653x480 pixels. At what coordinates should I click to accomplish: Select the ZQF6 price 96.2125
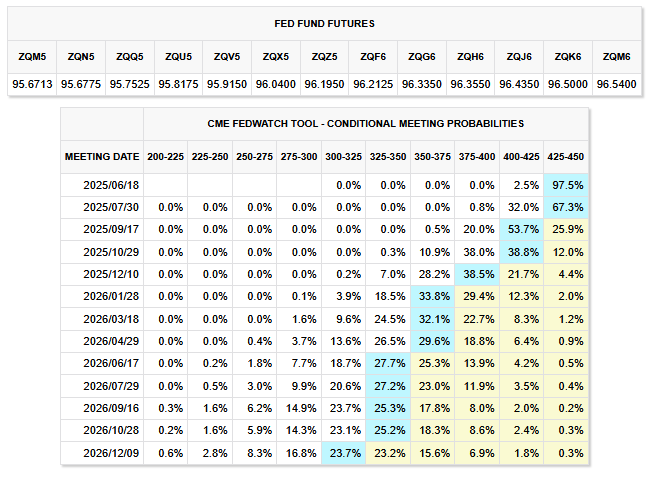pyautogui.click(x=372, y=85)
